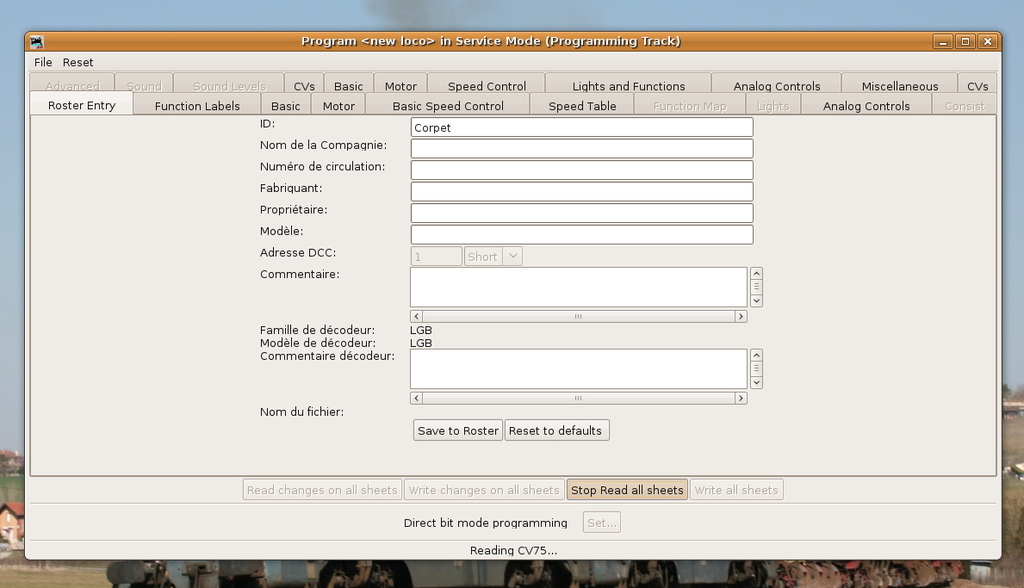The image size is (1024, 588).
Task: Click inside the Commentaire text area
Action: pyautogui.click(x=579, y=287)
